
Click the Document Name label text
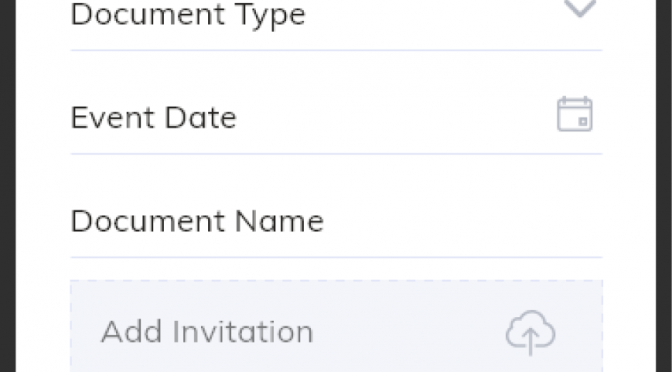pos(197,221)
